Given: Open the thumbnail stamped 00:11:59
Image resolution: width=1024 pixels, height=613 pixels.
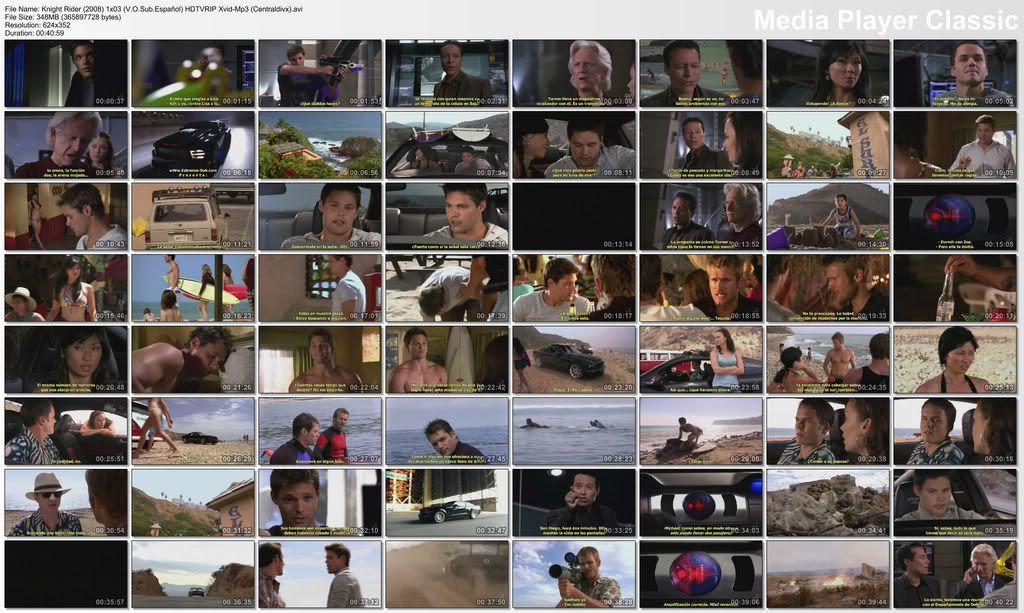Looking at the screenshot, I should point(320,216).
